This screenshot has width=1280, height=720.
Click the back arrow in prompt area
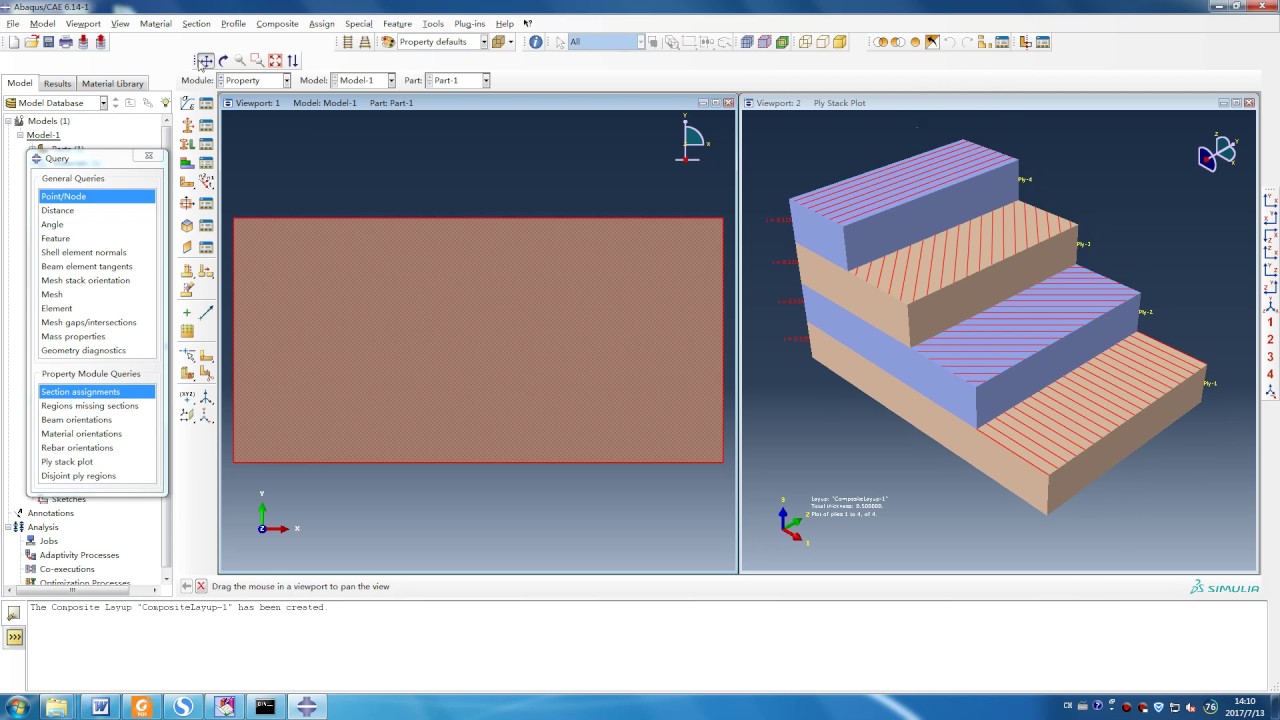[186, 586]
